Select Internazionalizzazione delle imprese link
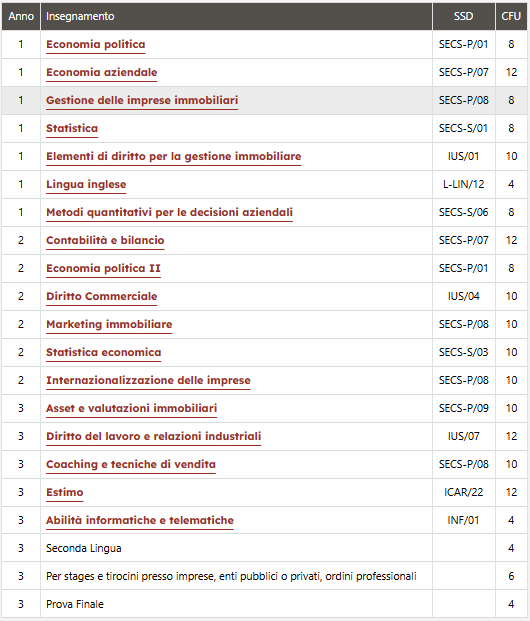Screen dimensions: 530x621 tap(148, 380)
